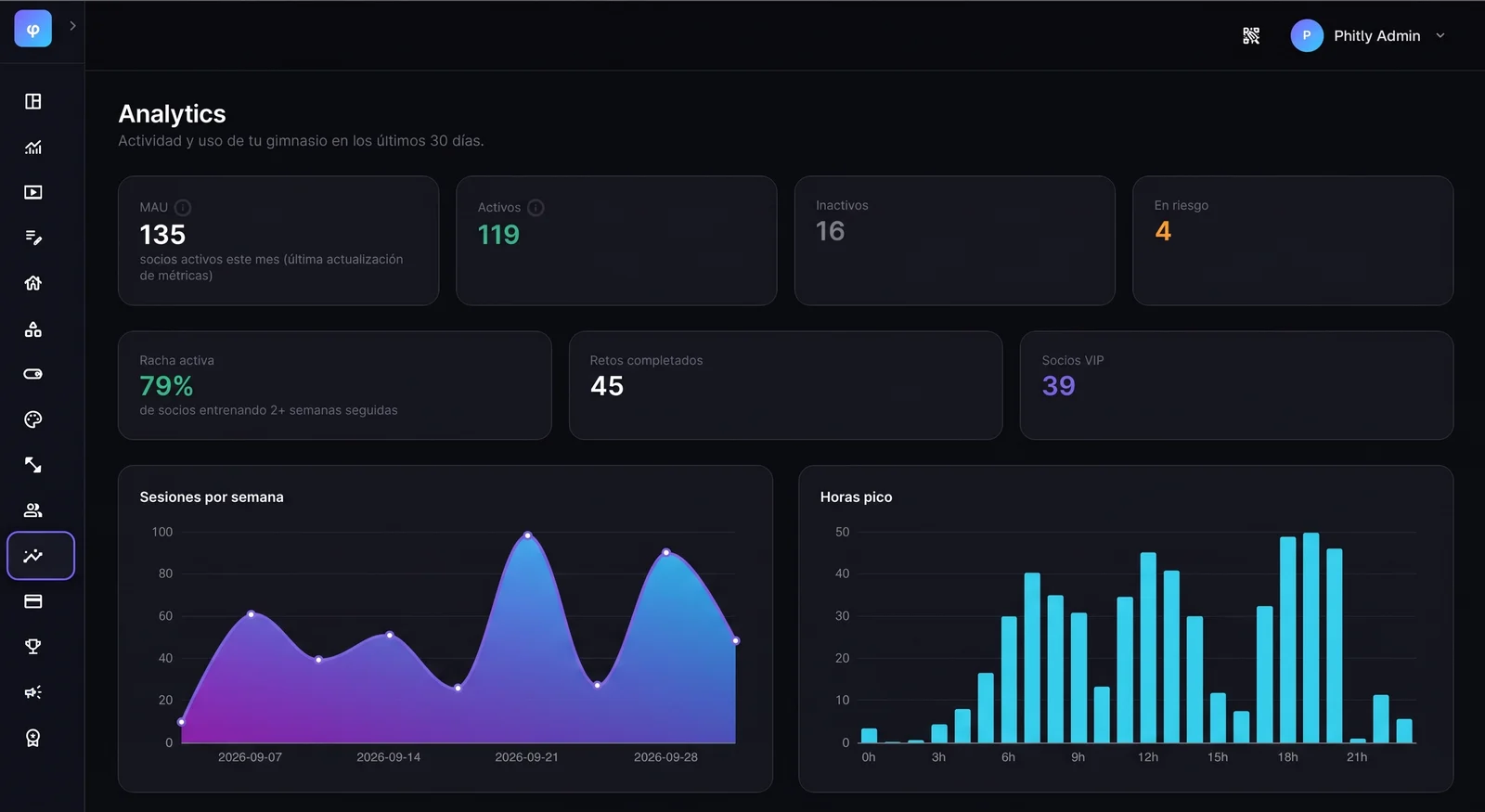The height and width of the screenshot is (812, 1485).
Task: Click the En riesgo value 4
Action: click(1163, 231)
